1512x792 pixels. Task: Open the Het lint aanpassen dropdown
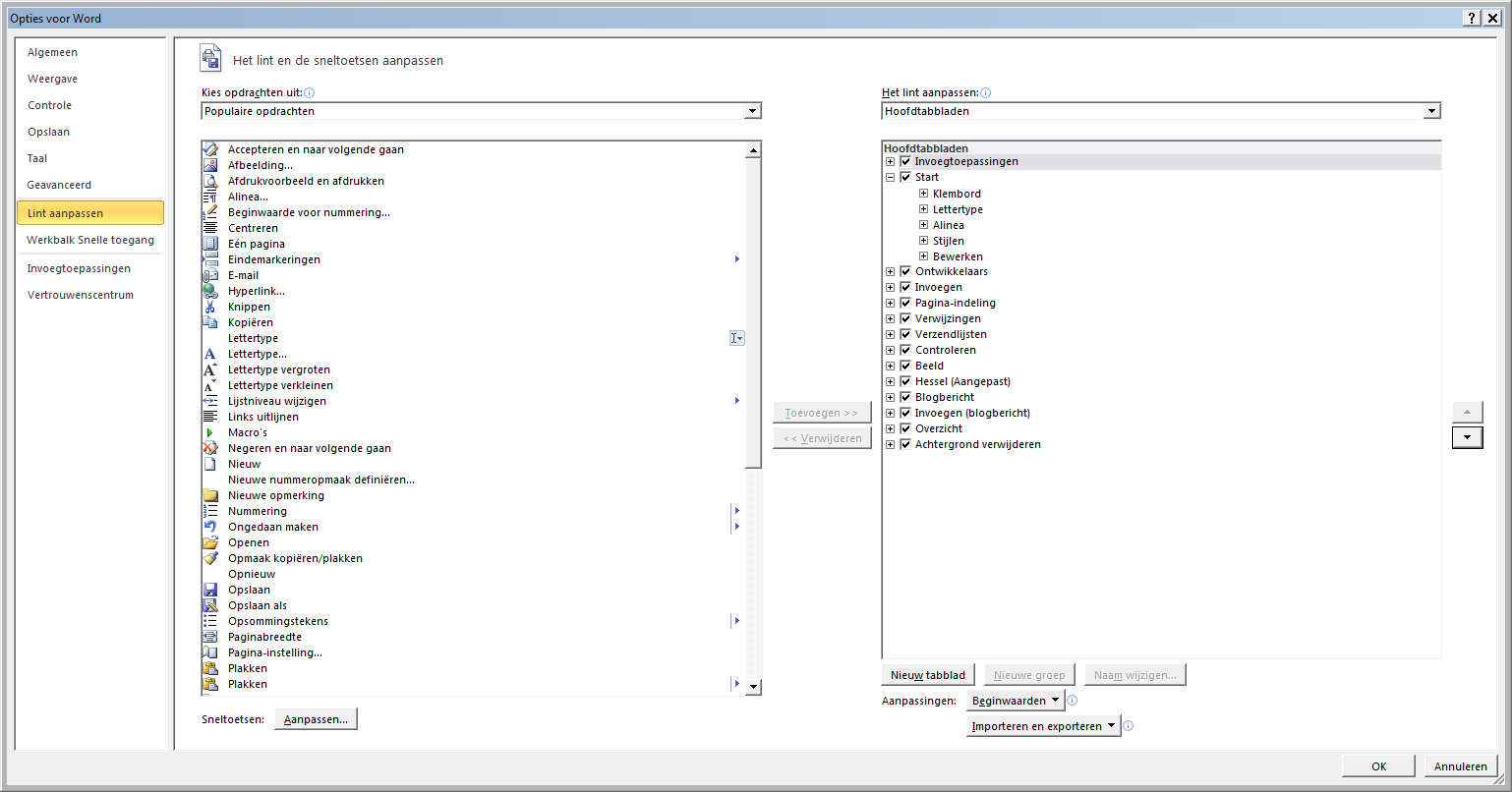click(1431, 111)
